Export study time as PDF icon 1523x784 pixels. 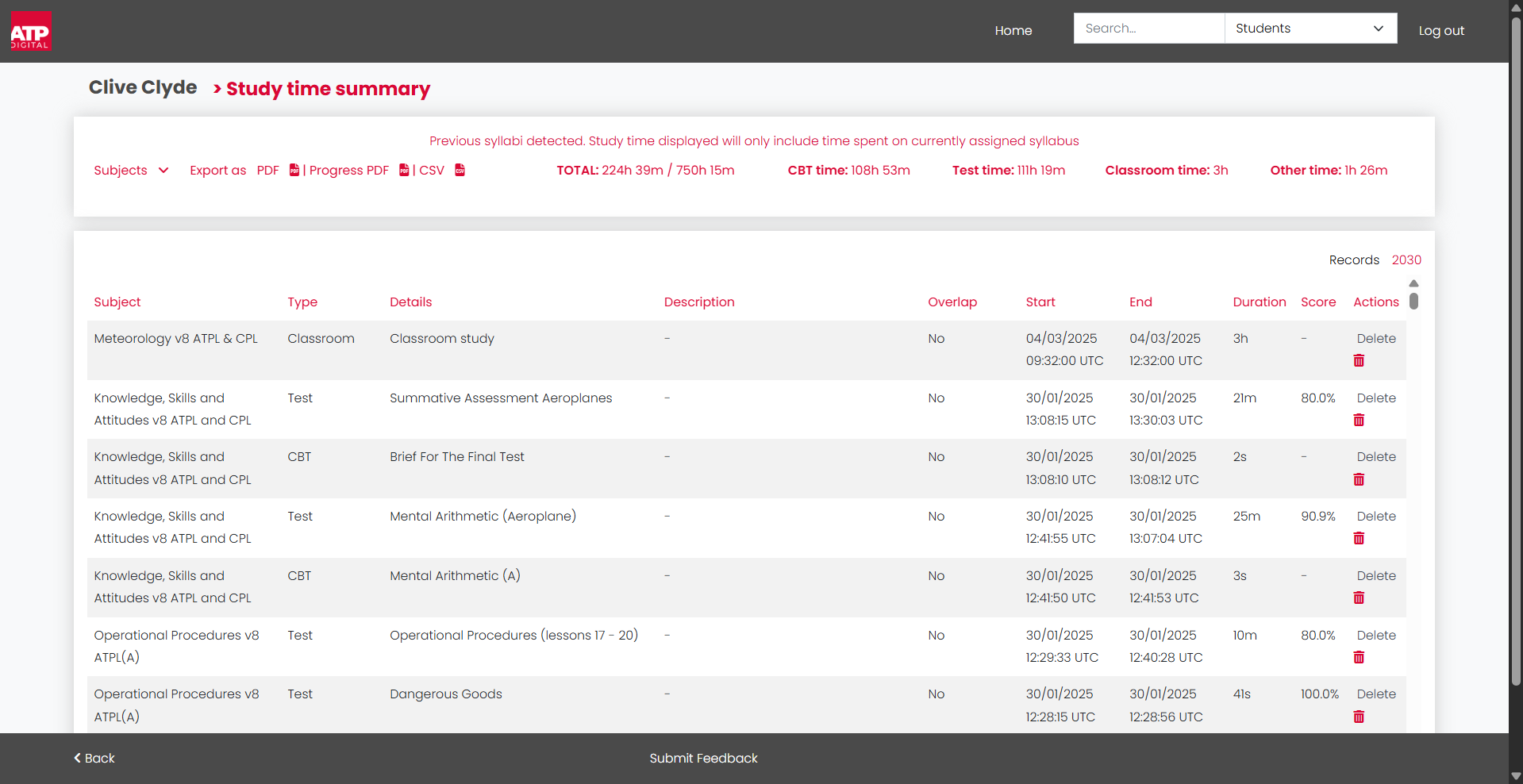pos(294,170)
